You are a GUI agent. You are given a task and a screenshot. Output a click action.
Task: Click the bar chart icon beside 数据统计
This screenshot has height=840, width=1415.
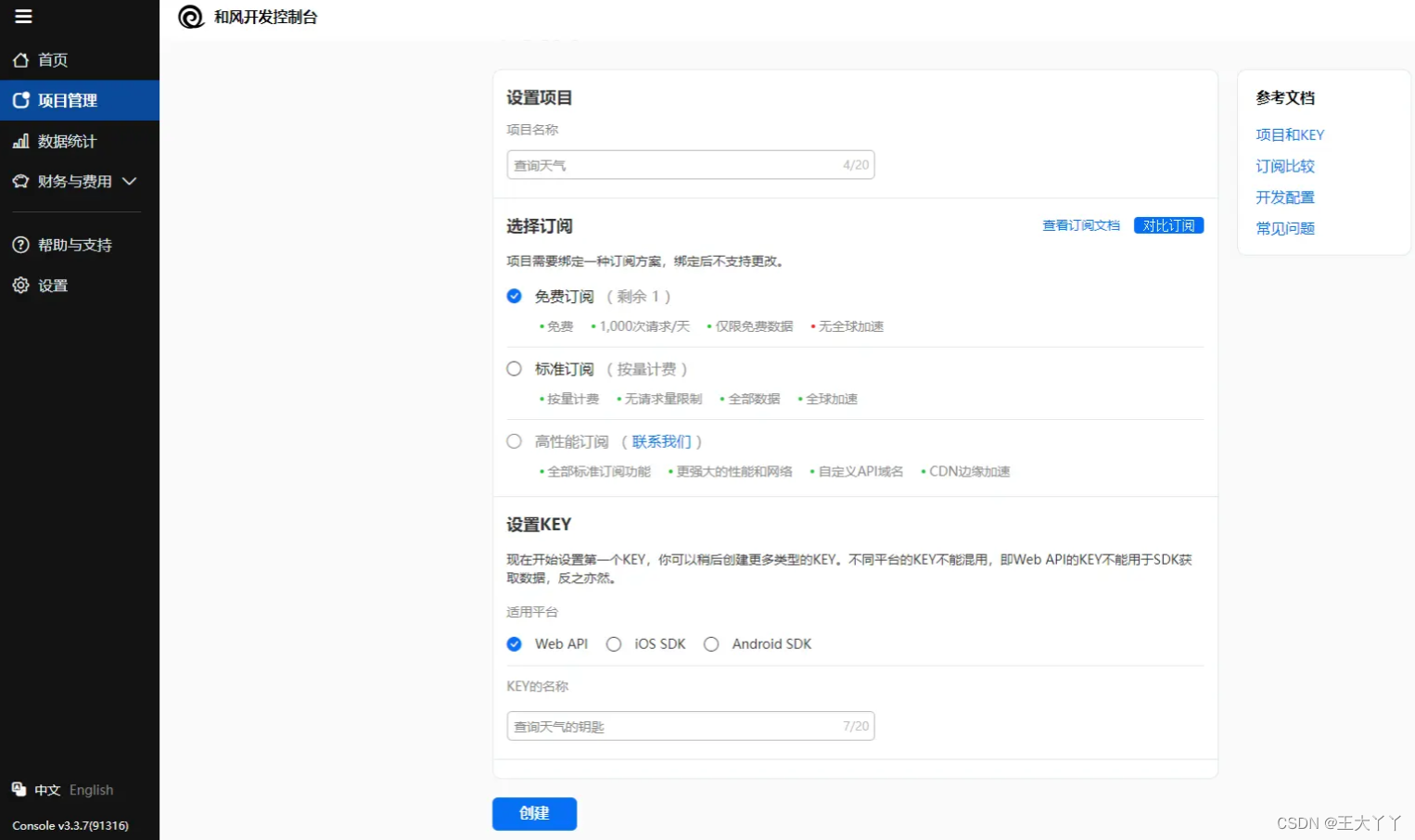tap(20, 141)
